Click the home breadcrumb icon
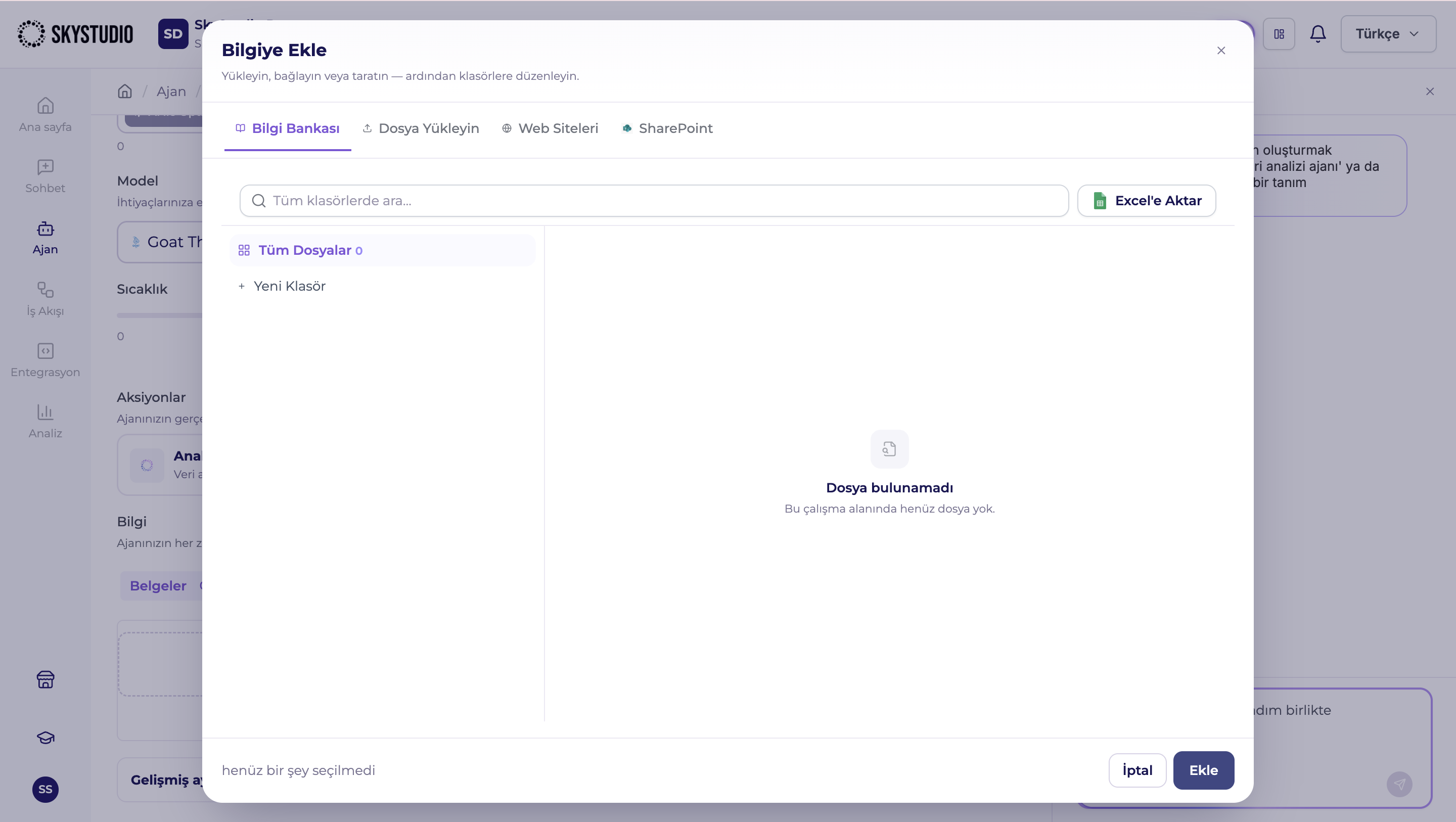Screen dimensions: 1456x822 (125, 92)
